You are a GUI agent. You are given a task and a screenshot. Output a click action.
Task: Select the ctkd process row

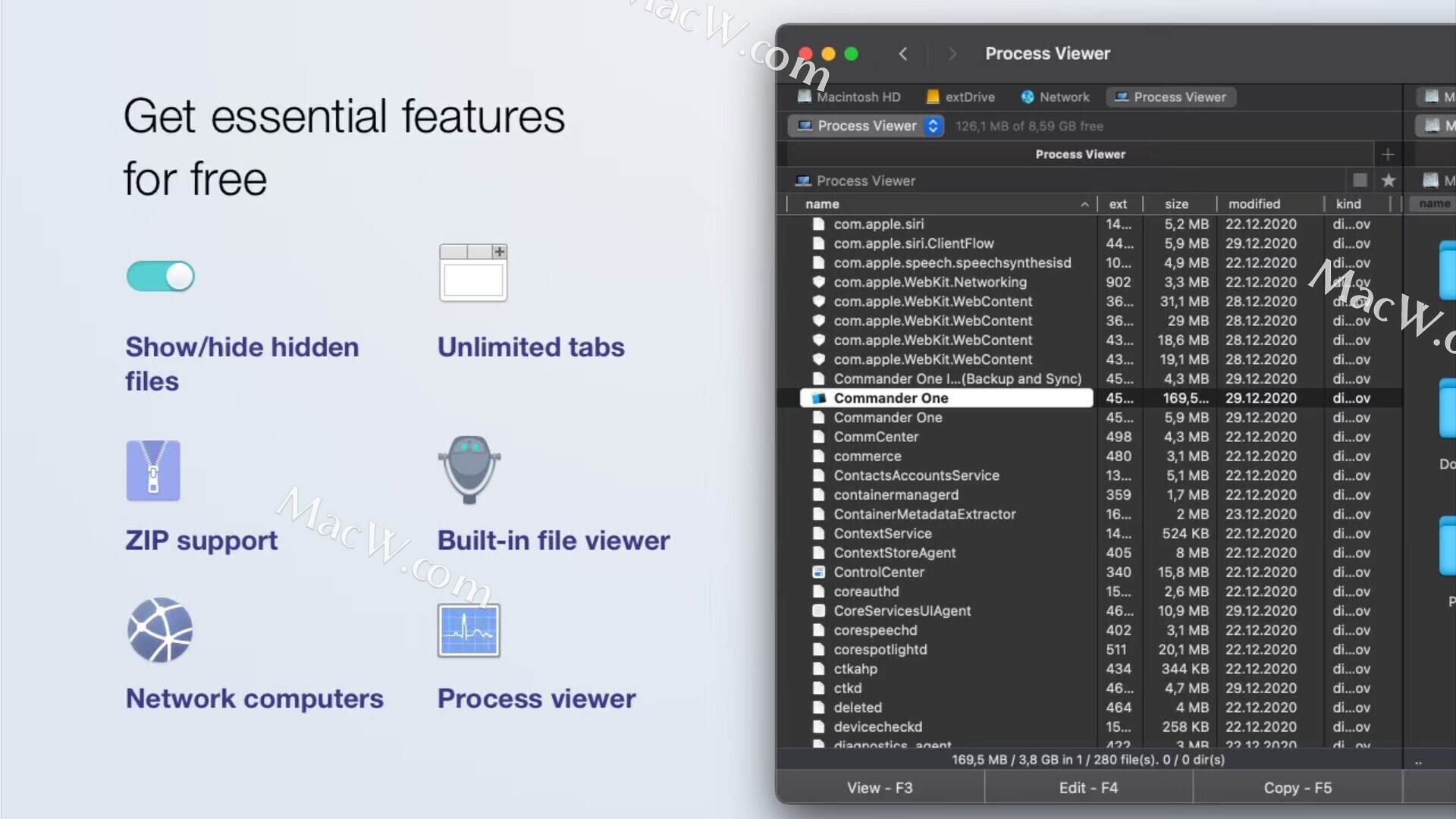click(1090, 689)
